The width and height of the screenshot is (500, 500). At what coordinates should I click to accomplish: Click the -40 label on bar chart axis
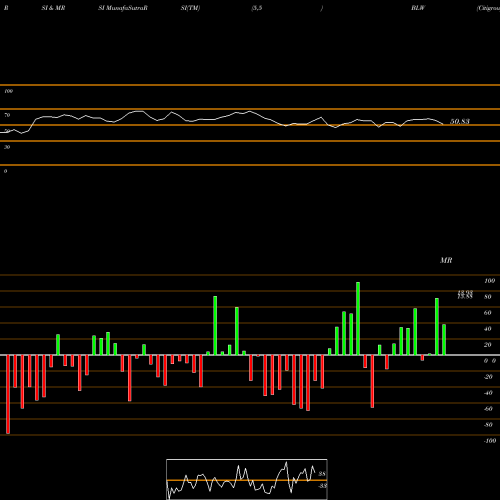(x=488, y=393)
